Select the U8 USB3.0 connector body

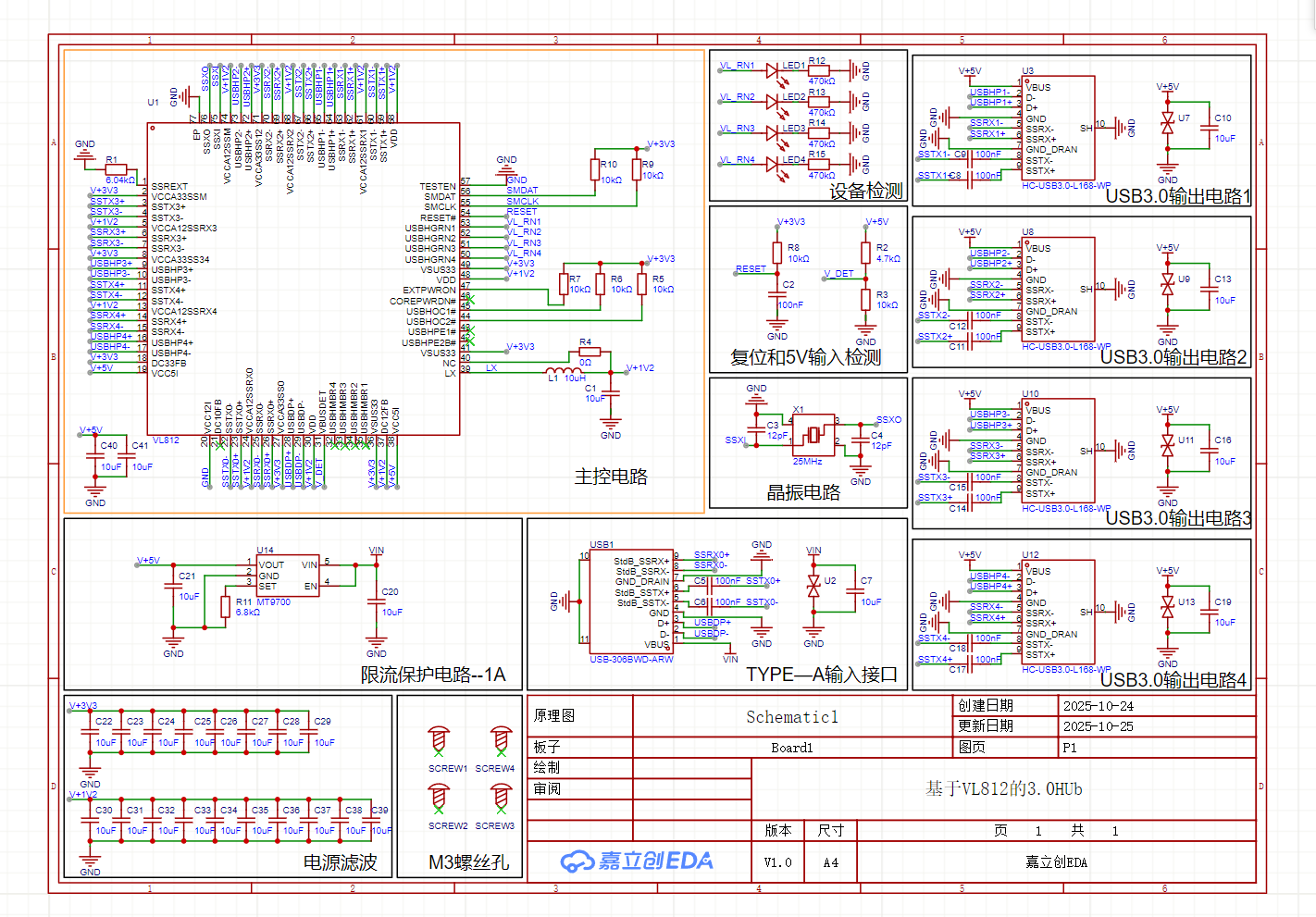1059,290
